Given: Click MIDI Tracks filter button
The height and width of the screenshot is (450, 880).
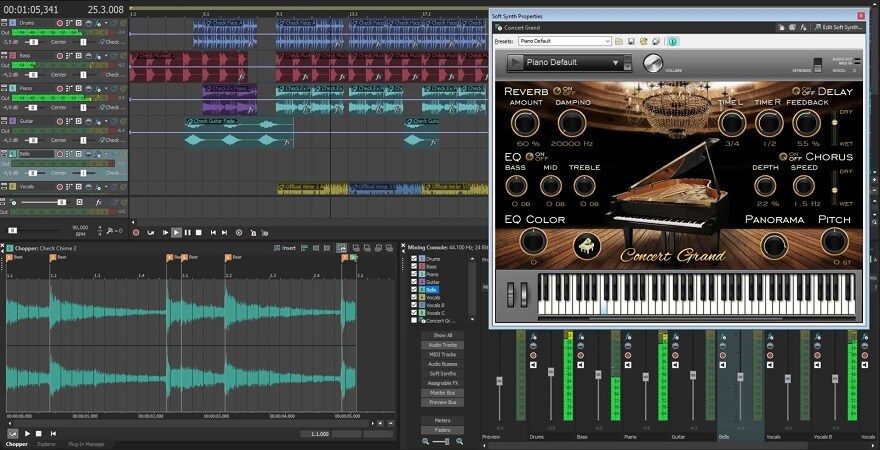Looking at the screenshot, I should coord(443,355).
